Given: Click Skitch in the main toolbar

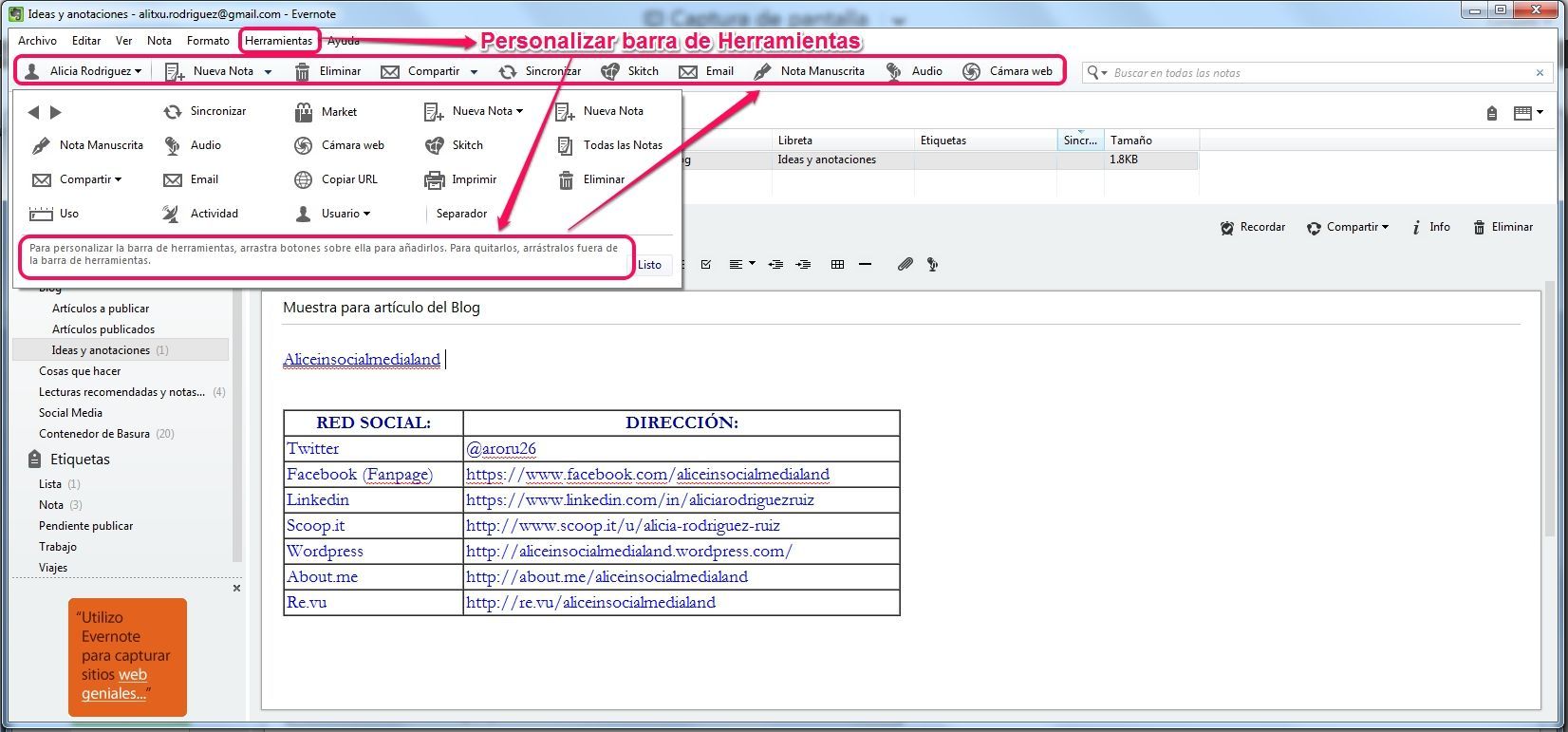Looking at the screenshot, I should coord(629,71).
